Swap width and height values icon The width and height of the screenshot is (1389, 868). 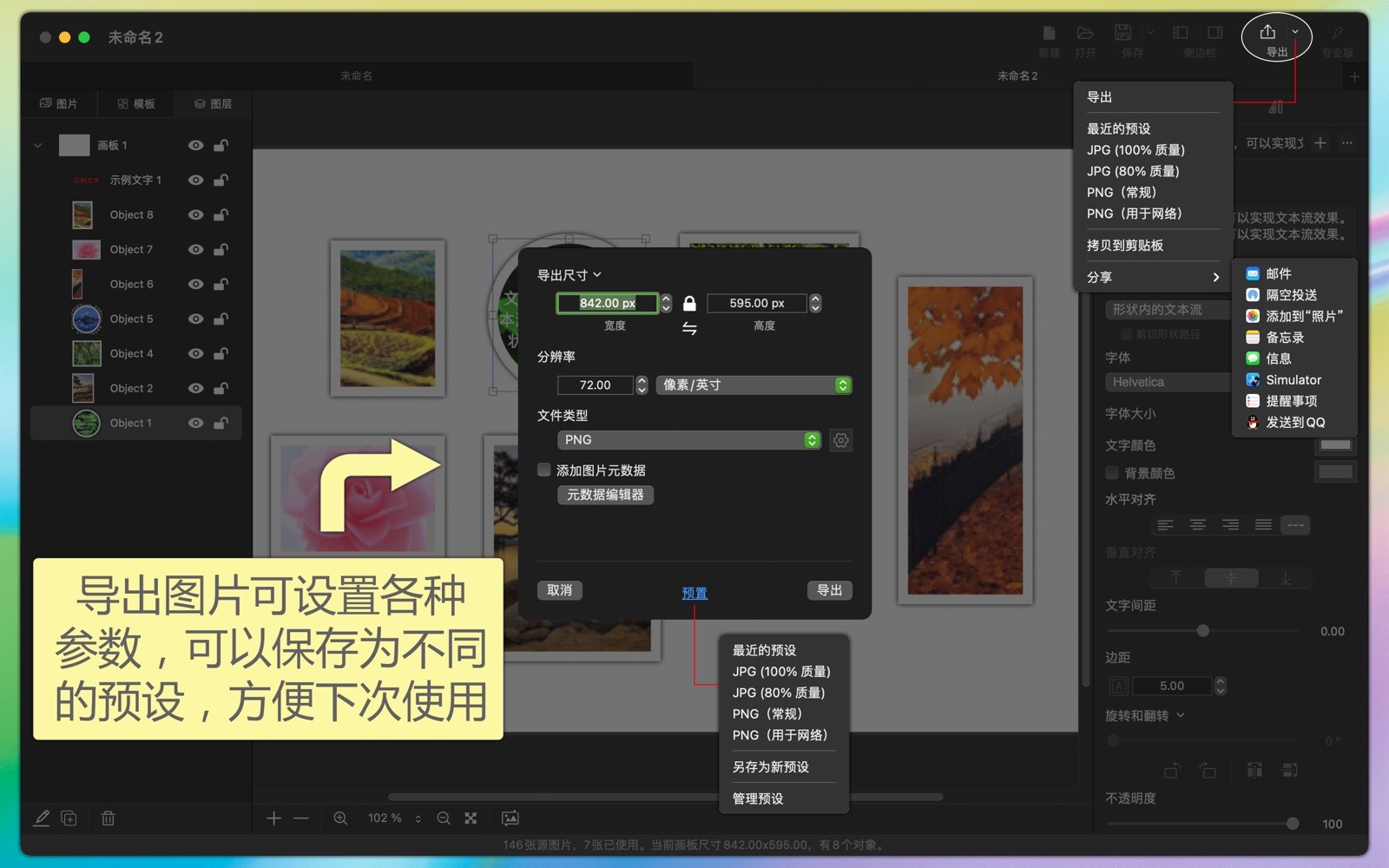tap(689, 328)
